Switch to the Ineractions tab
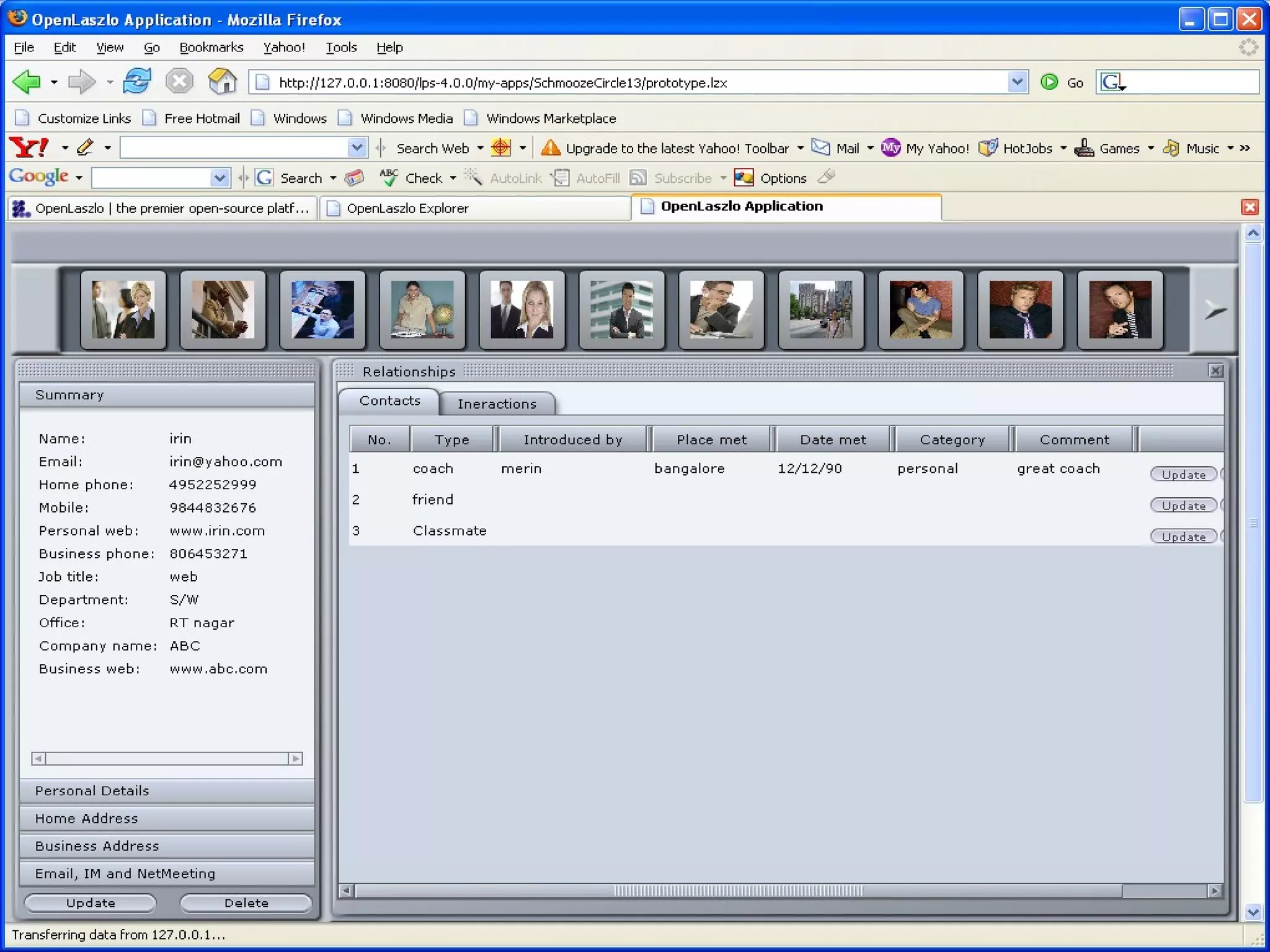Screen dimensions: 1270x952 pyautogui.click(x=497, y=404)
